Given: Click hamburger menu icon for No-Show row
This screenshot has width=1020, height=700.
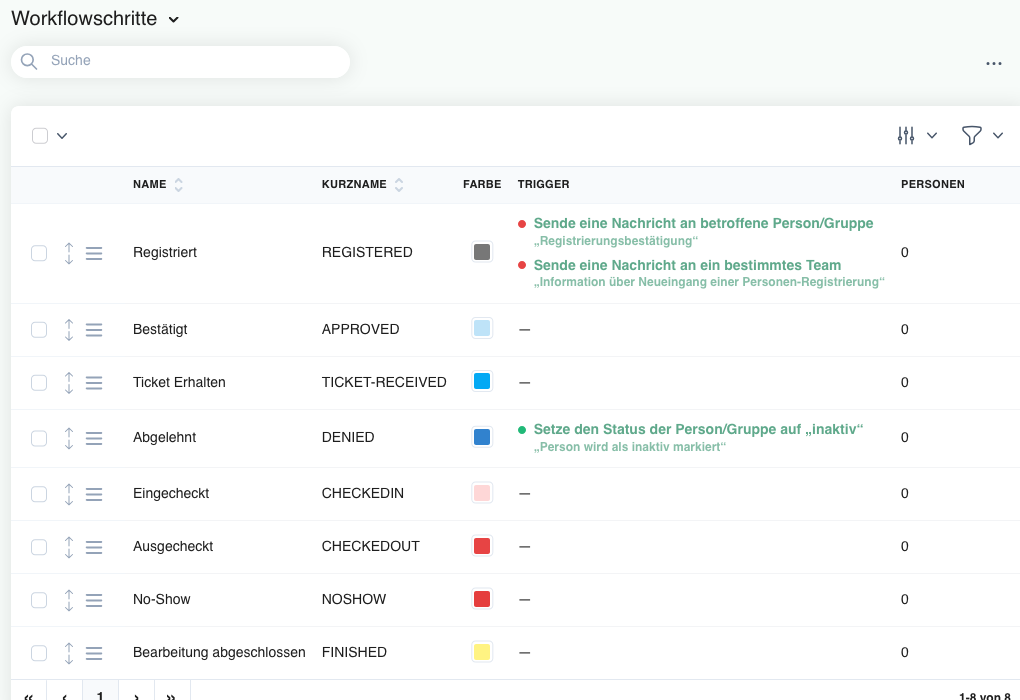Looking at the screenshot, I should (94, 600).
